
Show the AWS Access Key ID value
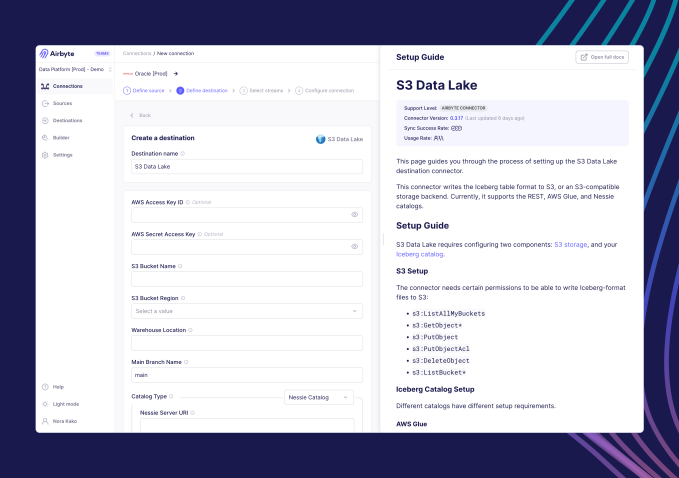[x=355, y=215]
